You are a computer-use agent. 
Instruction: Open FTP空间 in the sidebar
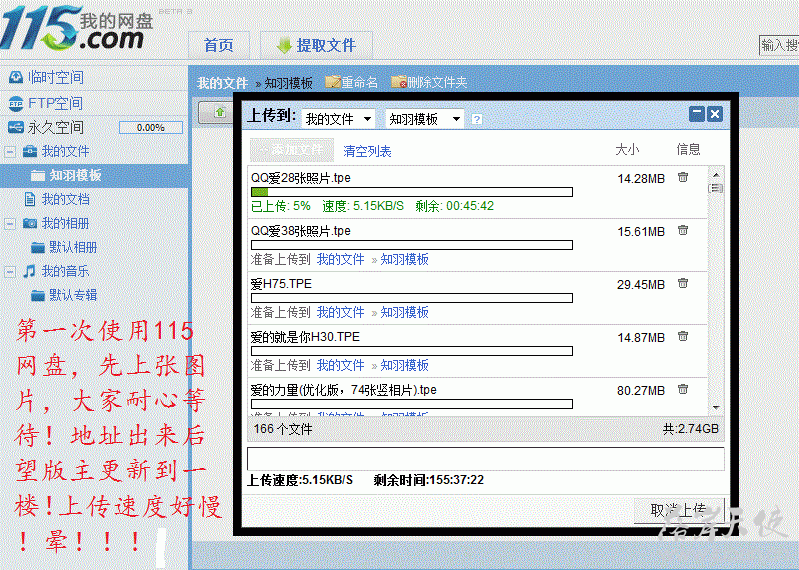click(x=55, y=103)
